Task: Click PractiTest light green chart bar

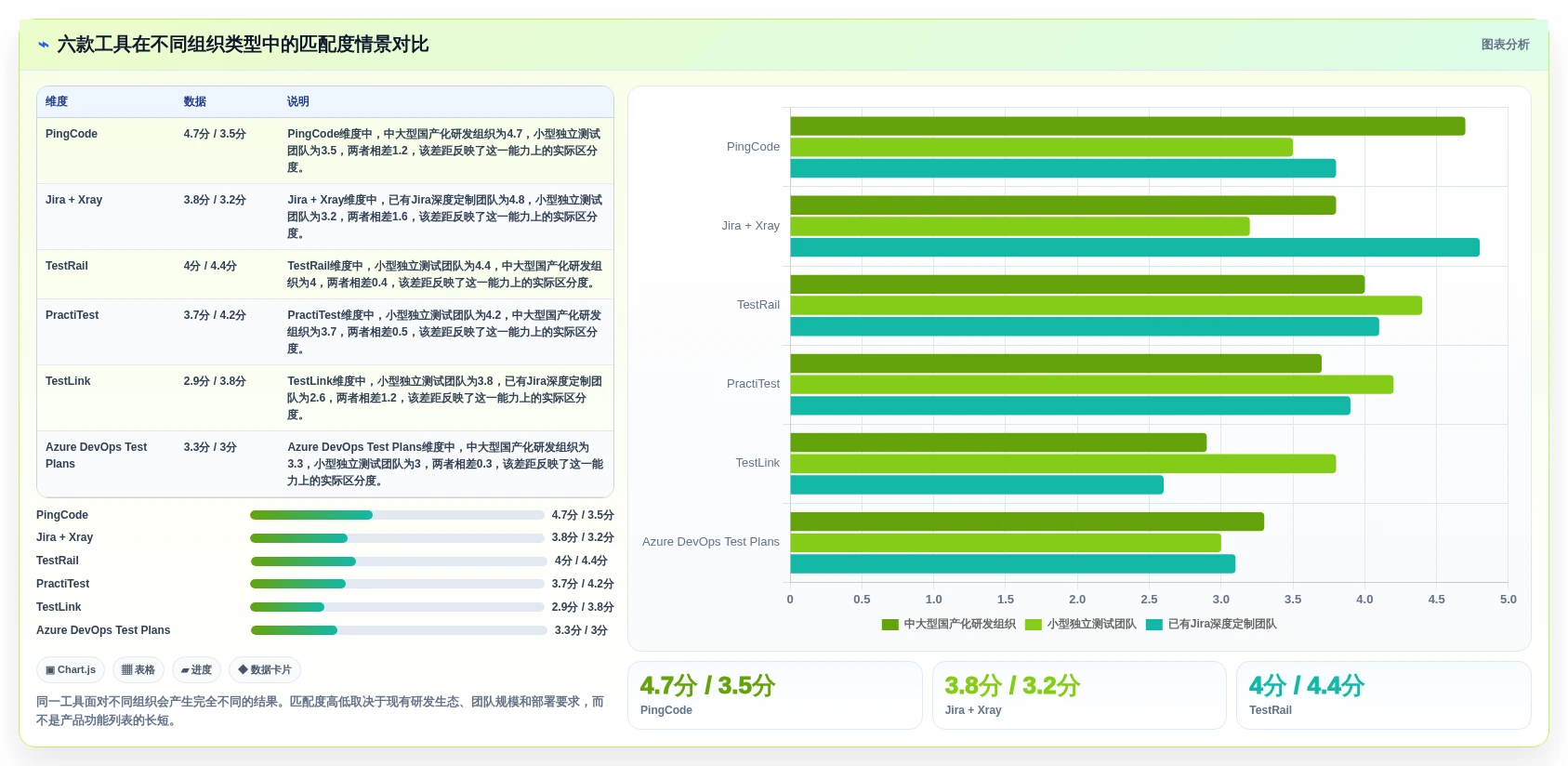Action: click(x=1091, y=384)
